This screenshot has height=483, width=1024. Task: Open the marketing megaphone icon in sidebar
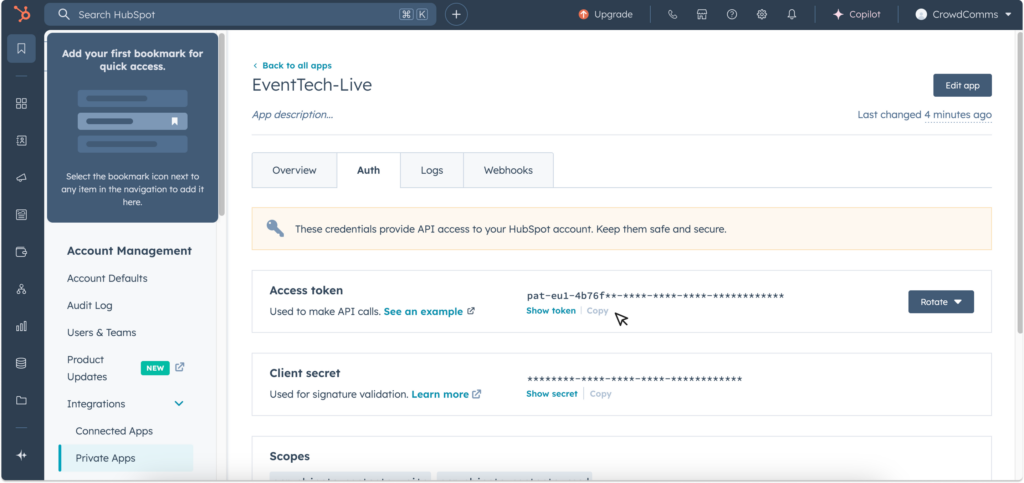click(x=21, y=177)
